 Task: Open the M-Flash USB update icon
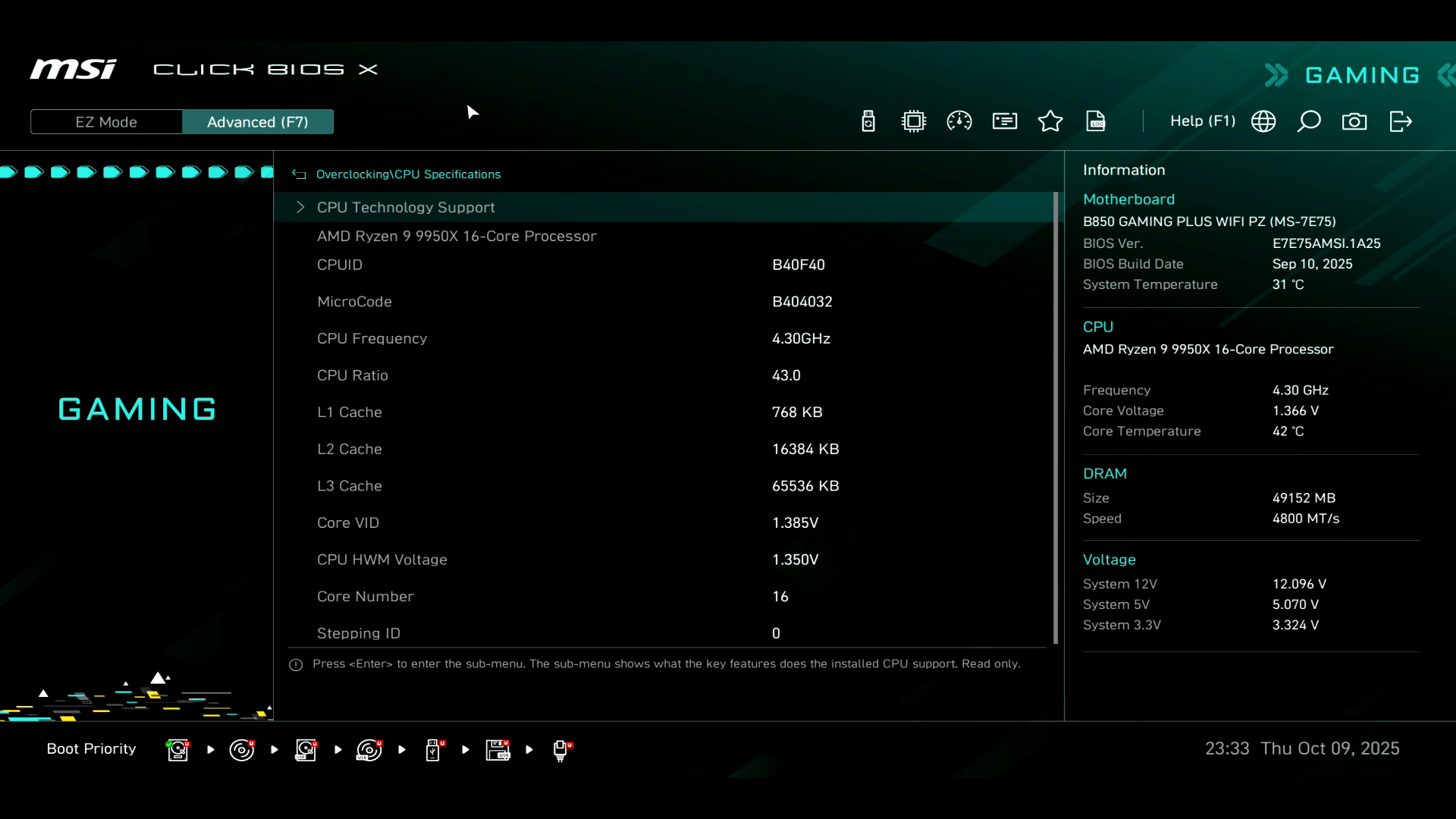tap(868, 121)
